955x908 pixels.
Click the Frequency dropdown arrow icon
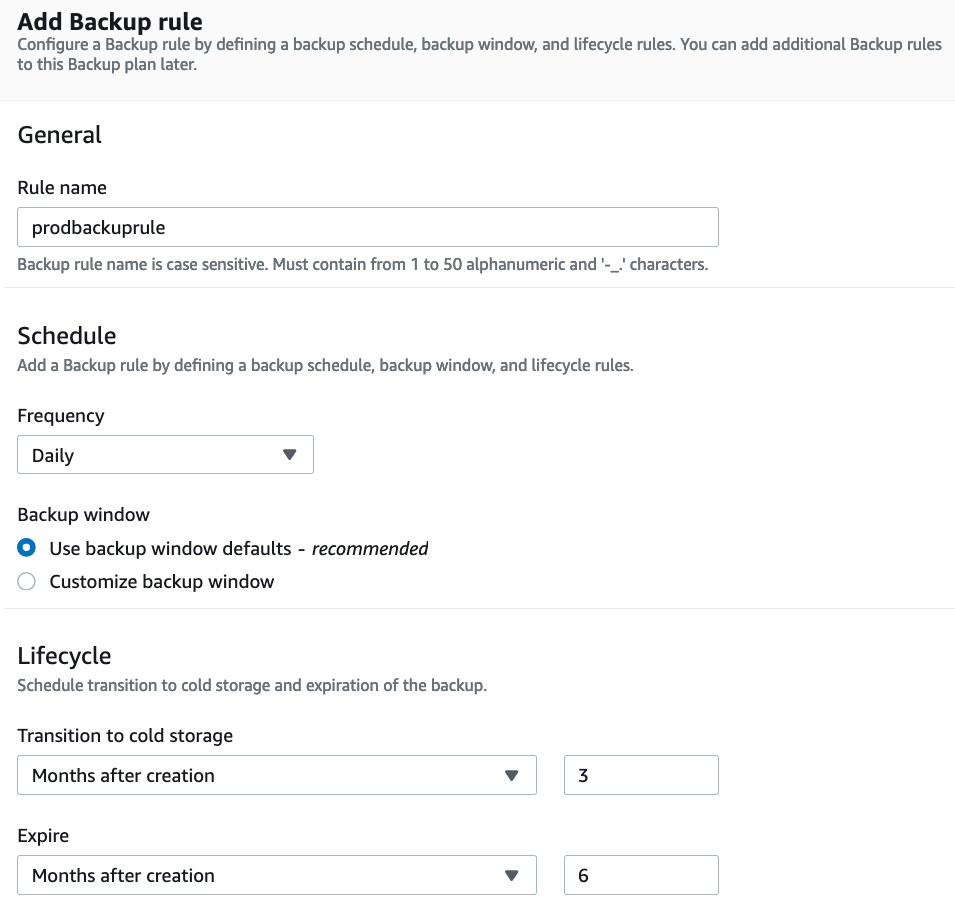point(290,455)
